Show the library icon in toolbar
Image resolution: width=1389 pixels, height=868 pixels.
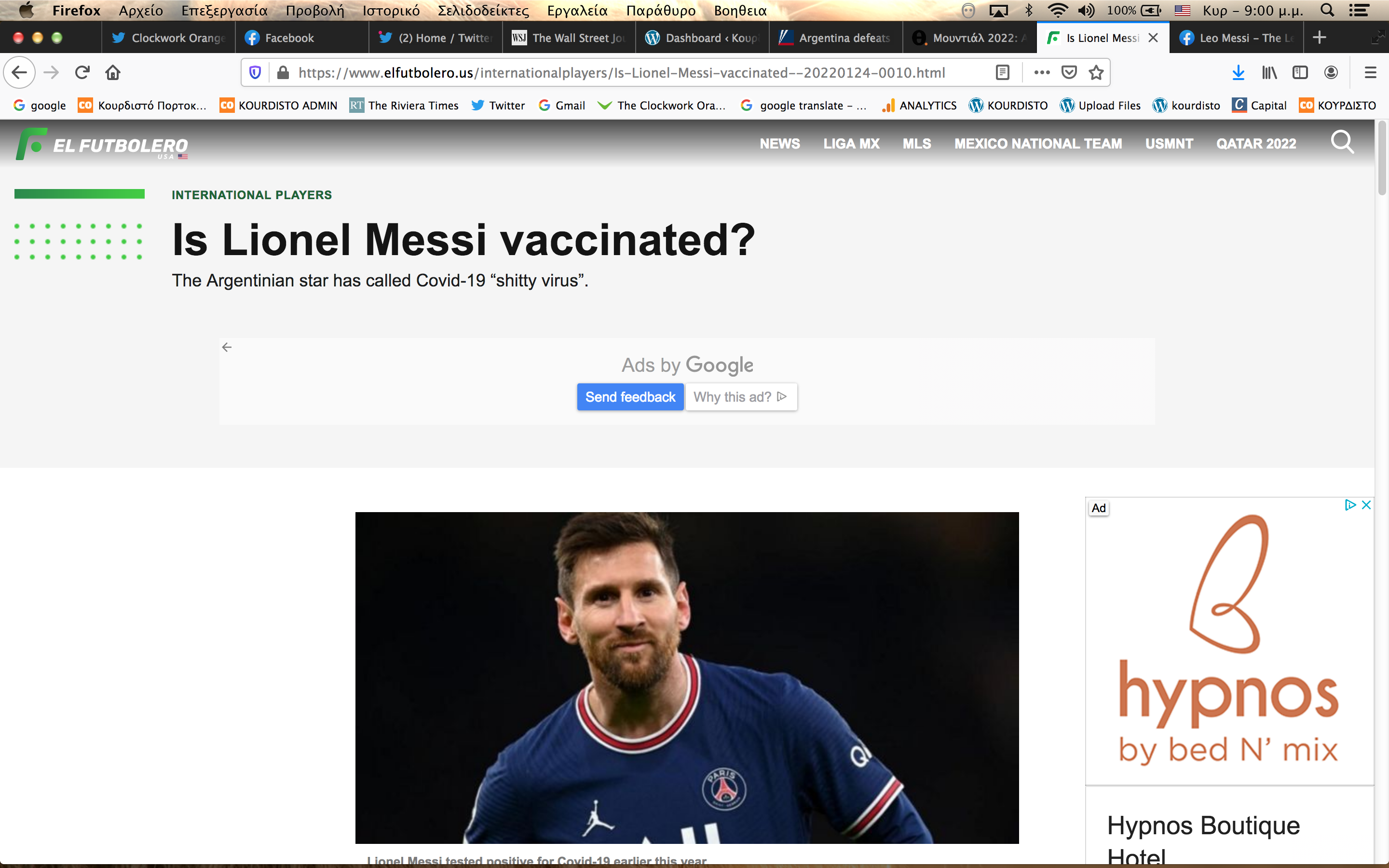click(1269, 72)
